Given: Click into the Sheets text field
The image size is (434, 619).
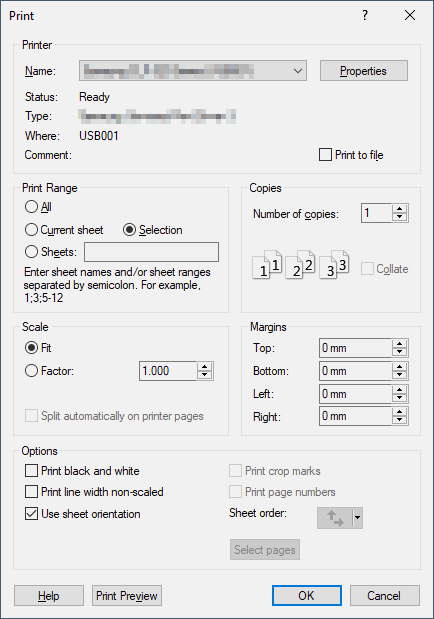Looking at the screenshot, I should pyautogui.click(x=151, y=252).
